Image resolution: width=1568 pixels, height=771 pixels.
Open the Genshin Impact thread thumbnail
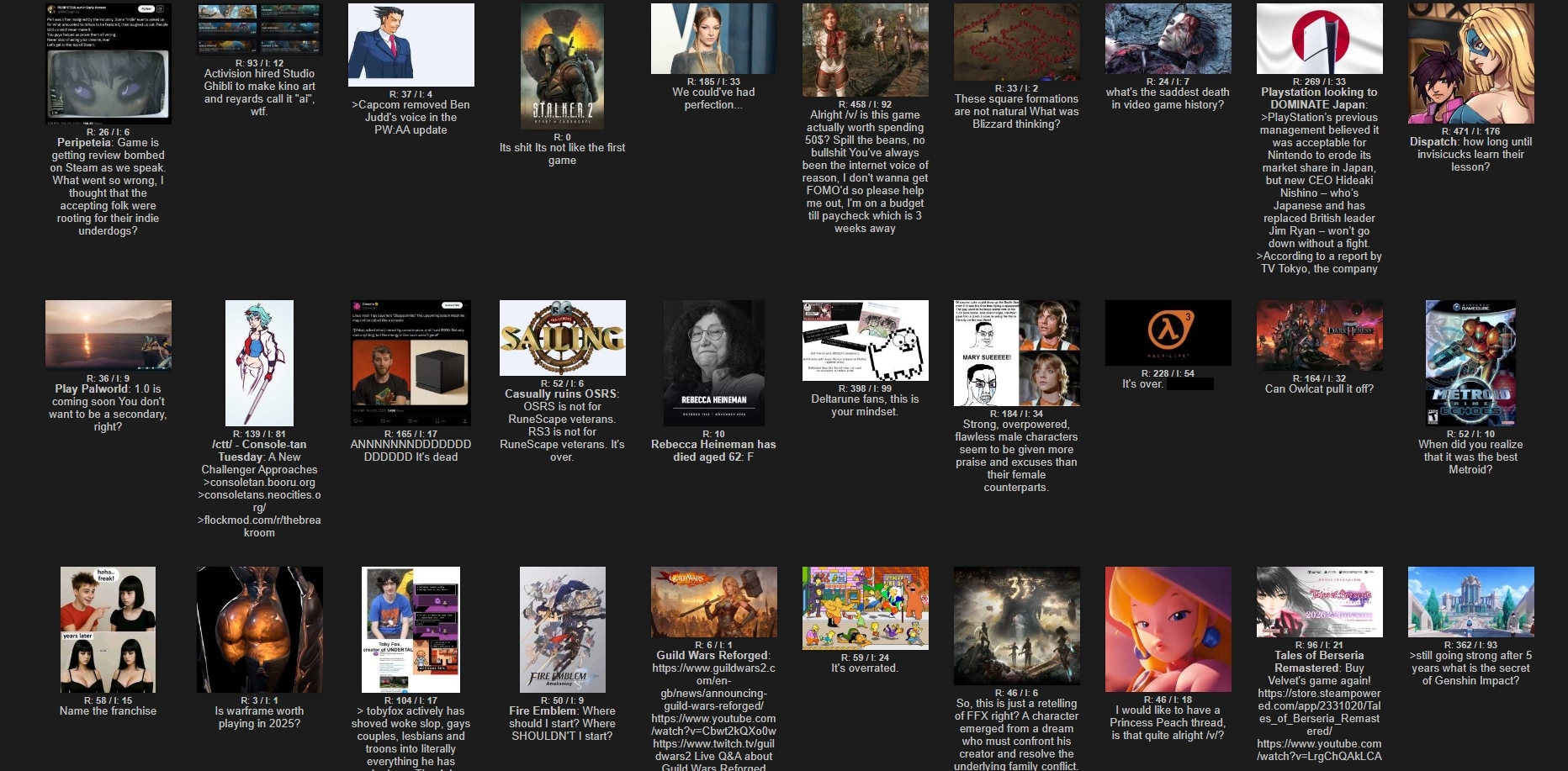pos(1471,602)
